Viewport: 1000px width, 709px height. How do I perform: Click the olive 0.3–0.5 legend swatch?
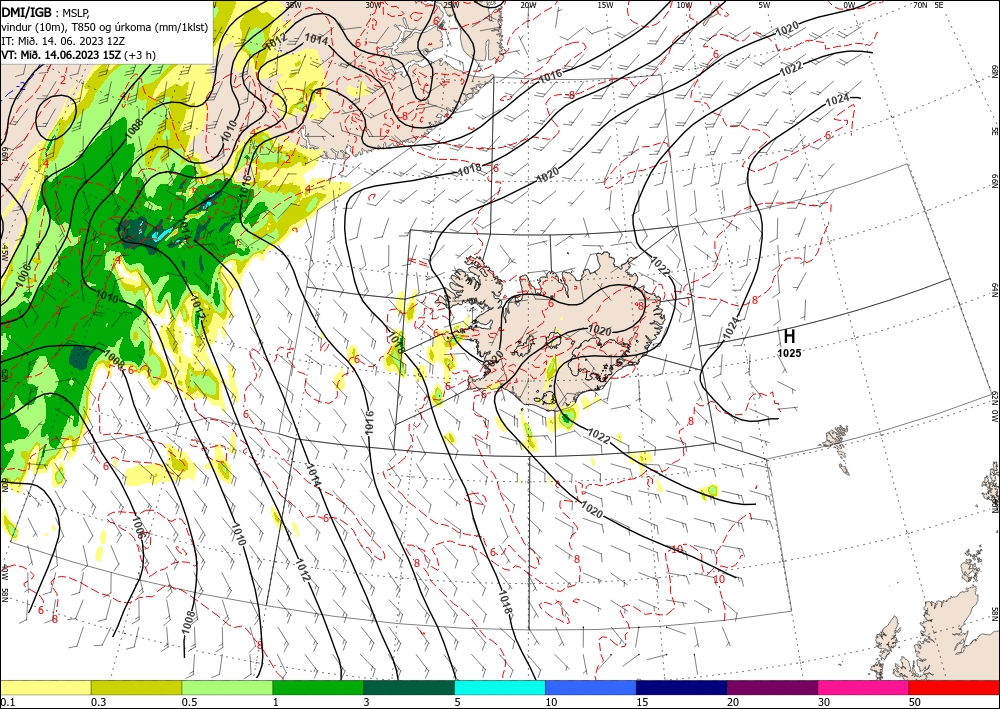[x=136, y=687]
